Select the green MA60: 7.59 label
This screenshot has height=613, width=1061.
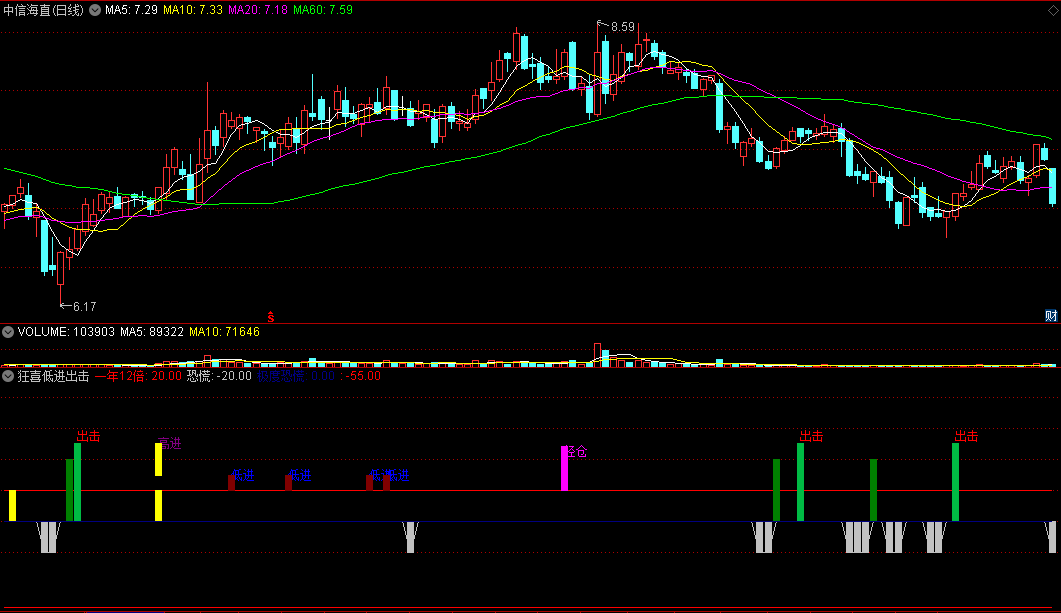click(x=323, y=10)
